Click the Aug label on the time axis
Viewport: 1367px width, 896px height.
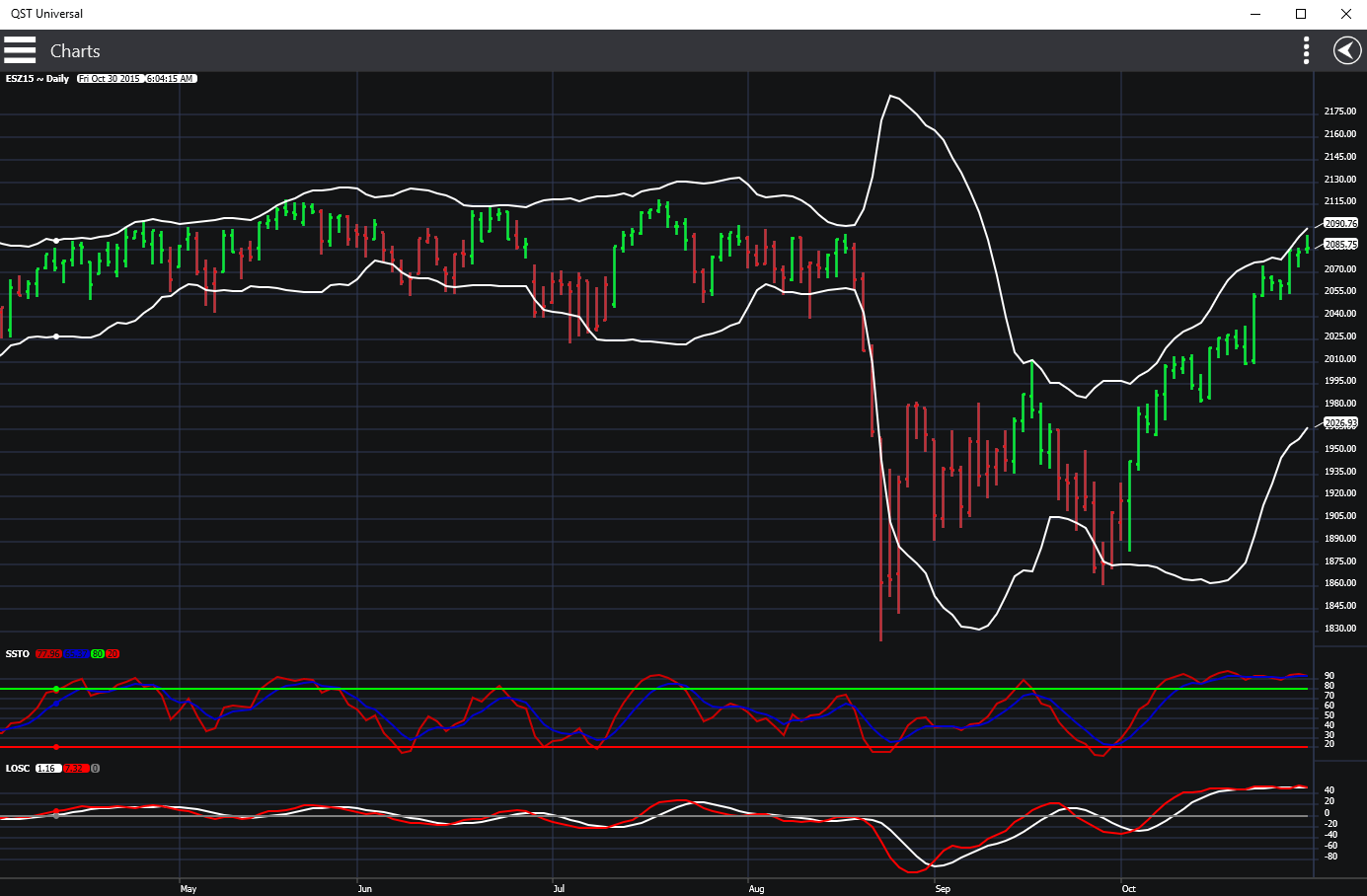756,889
